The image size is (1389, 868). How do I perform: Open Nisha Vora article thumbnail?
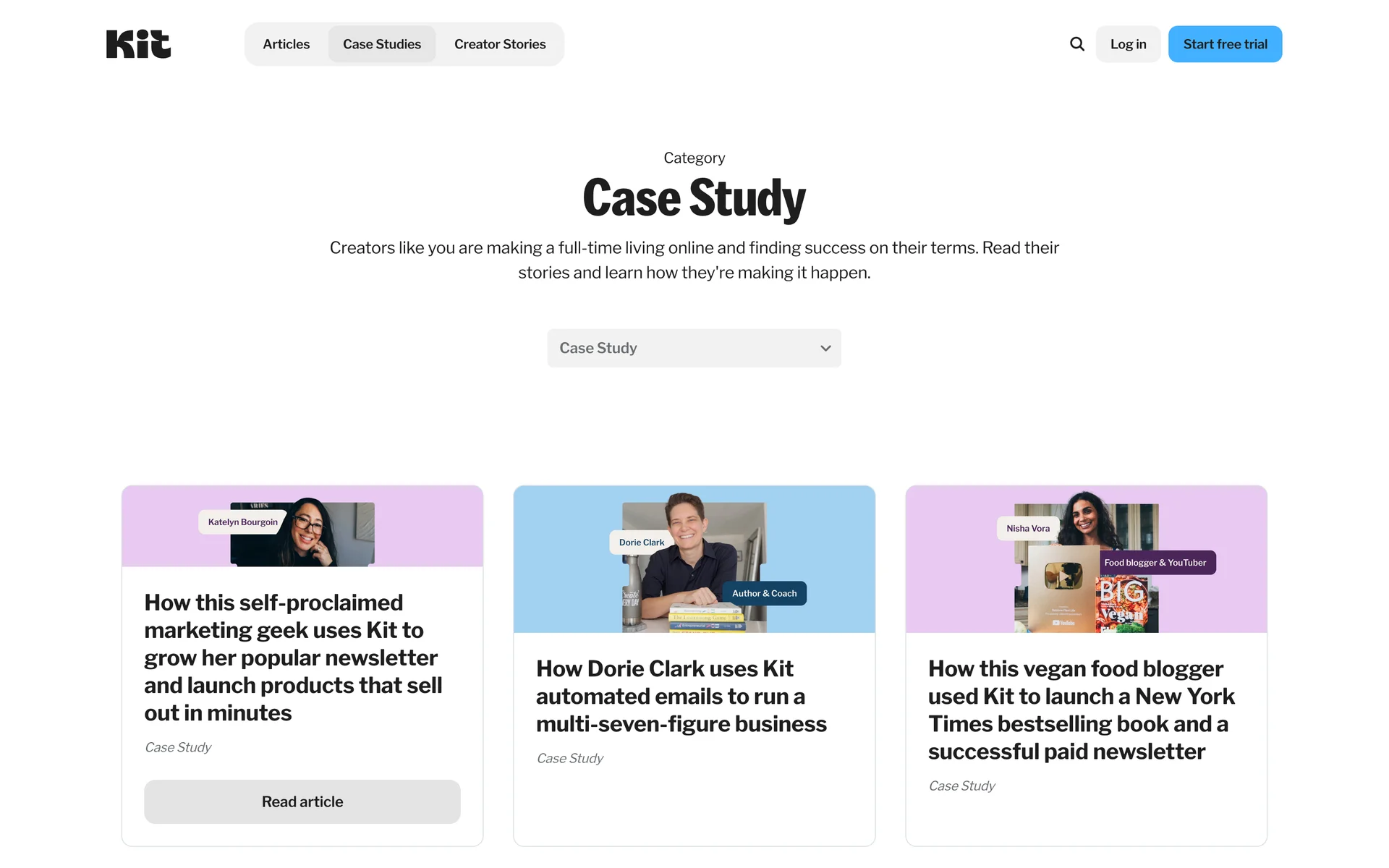[x=1086, y=559]
